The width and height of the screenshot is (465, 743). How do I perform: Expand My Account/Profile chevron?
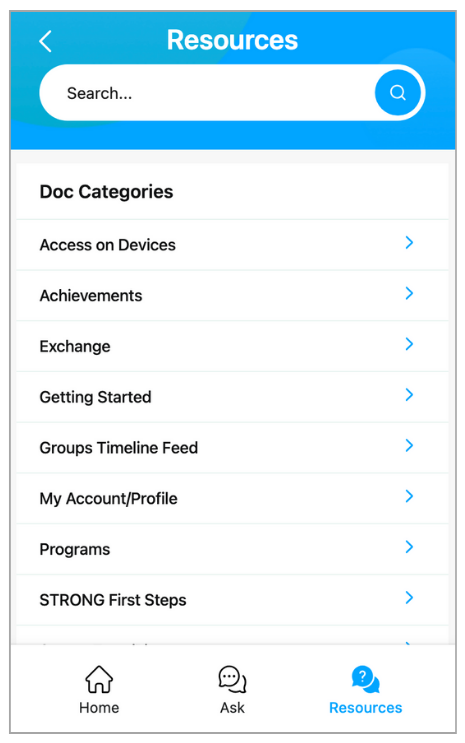pyautogui.click(x=409, y=496)
